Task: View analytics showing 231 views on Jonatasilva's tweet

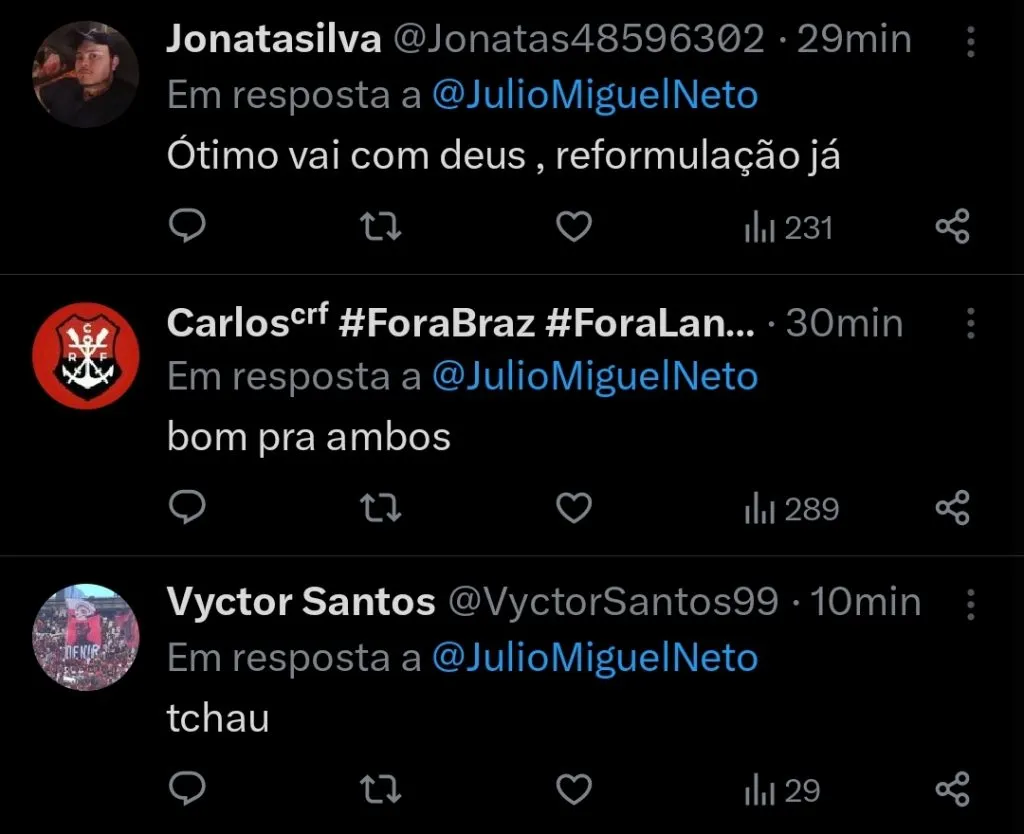Action: click(789, 226)
